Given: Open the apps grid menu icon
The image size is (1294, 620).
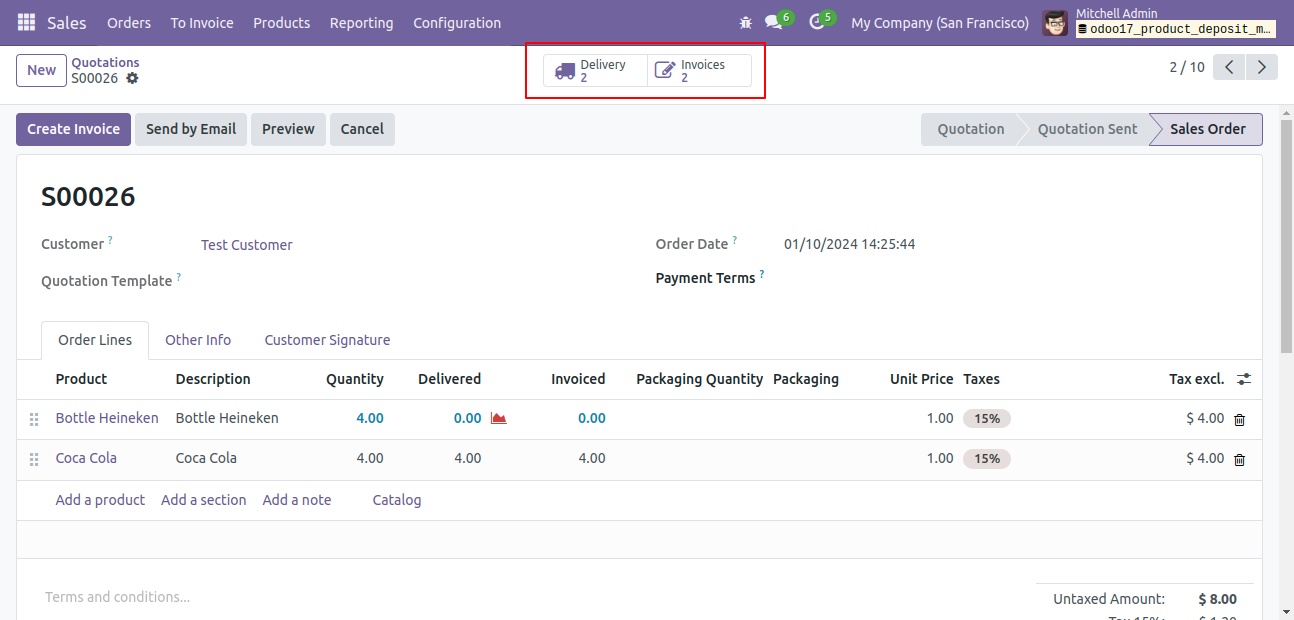Looking at the screenshot, I should (26, 22).
